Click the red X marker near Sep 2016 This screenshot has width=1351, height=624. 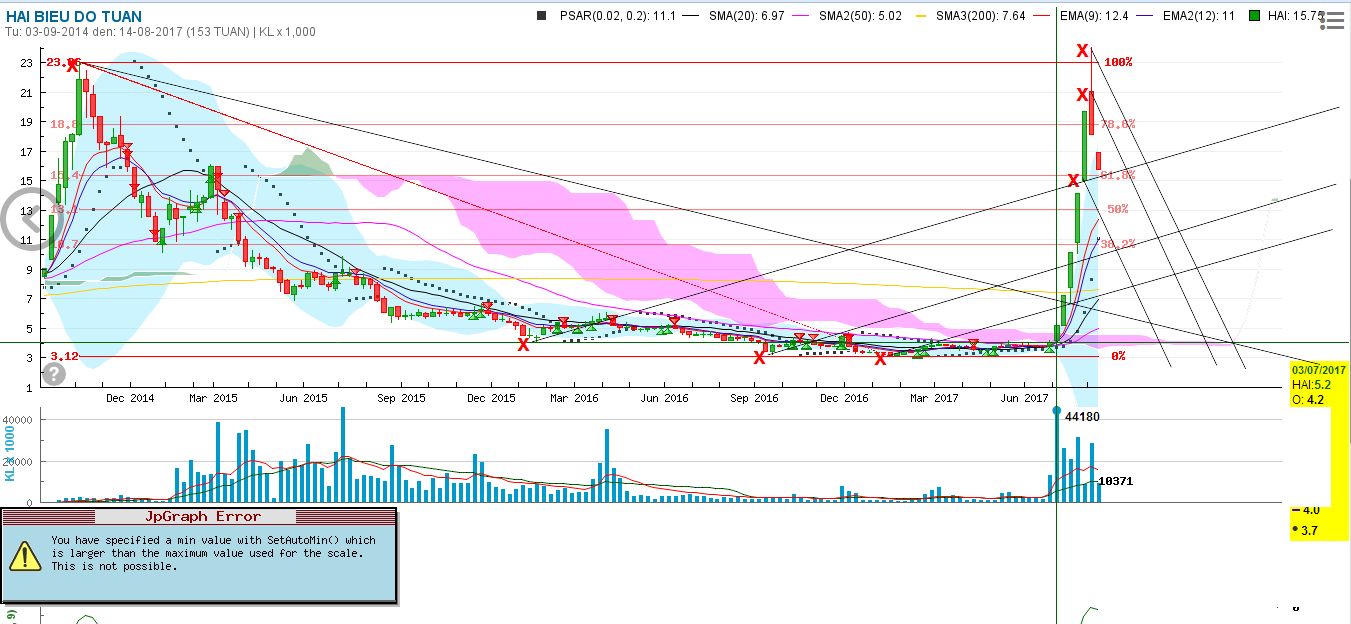[759, 357]
